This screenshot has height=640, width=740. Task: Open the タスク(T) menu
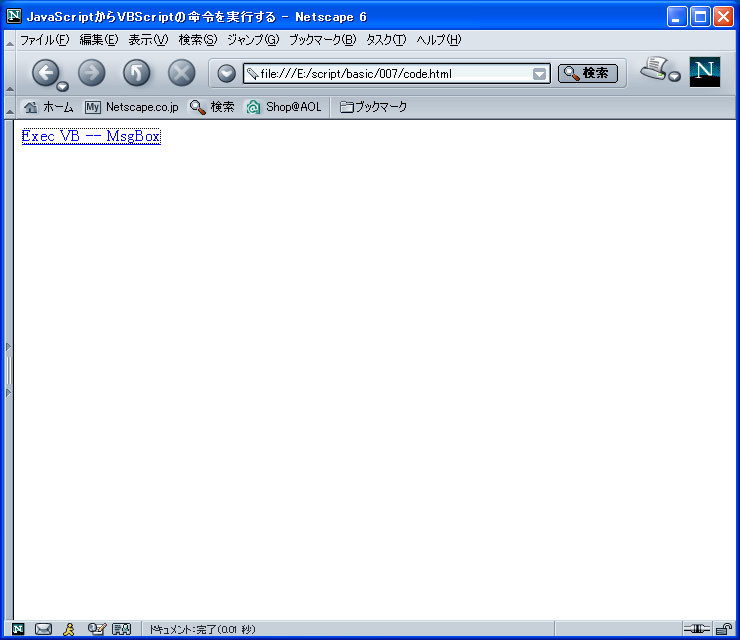pyautogui.click(x=386, y=40)
